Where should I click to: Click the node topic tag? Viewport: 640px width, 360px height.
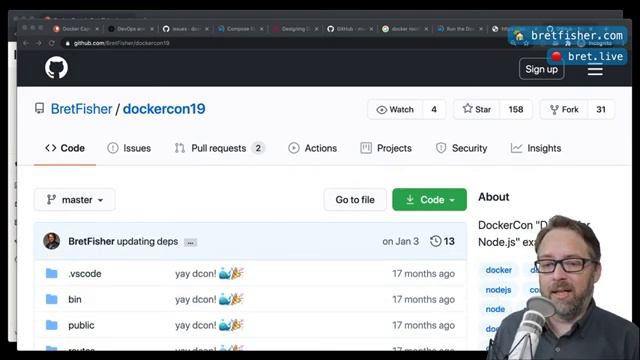pos(495,309)
